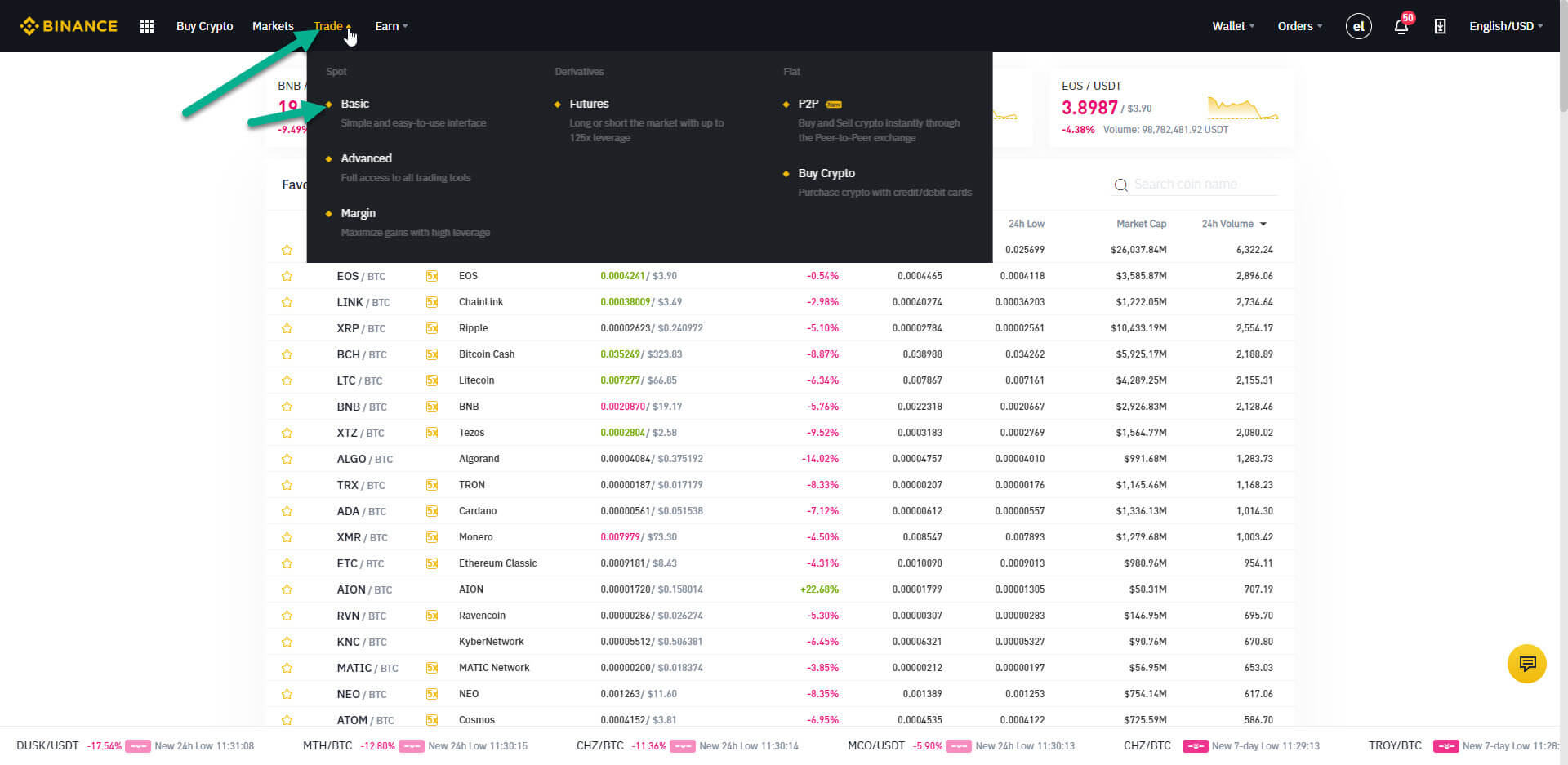1568x765 pixels.
Task: Click the 5x margin badge for XMR/BTC
Action: click(x=432, y=537)
